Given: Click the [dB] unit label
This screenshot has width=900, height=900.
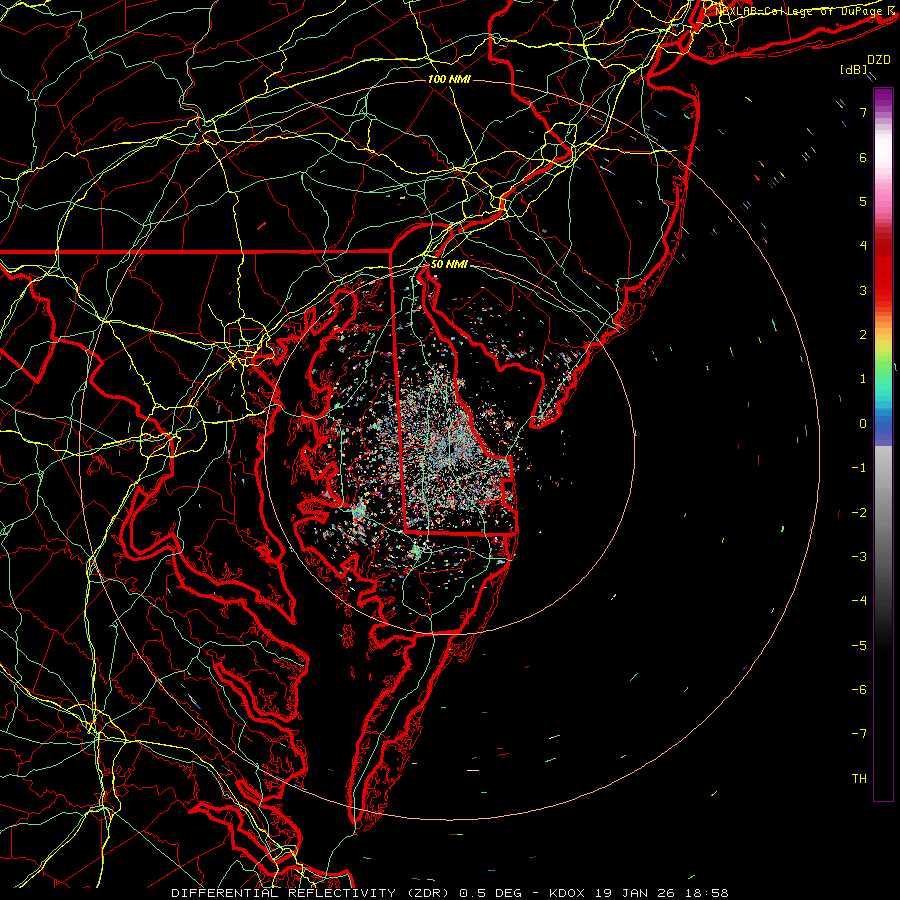Looking at the screenshot, I should click(854, 69).
